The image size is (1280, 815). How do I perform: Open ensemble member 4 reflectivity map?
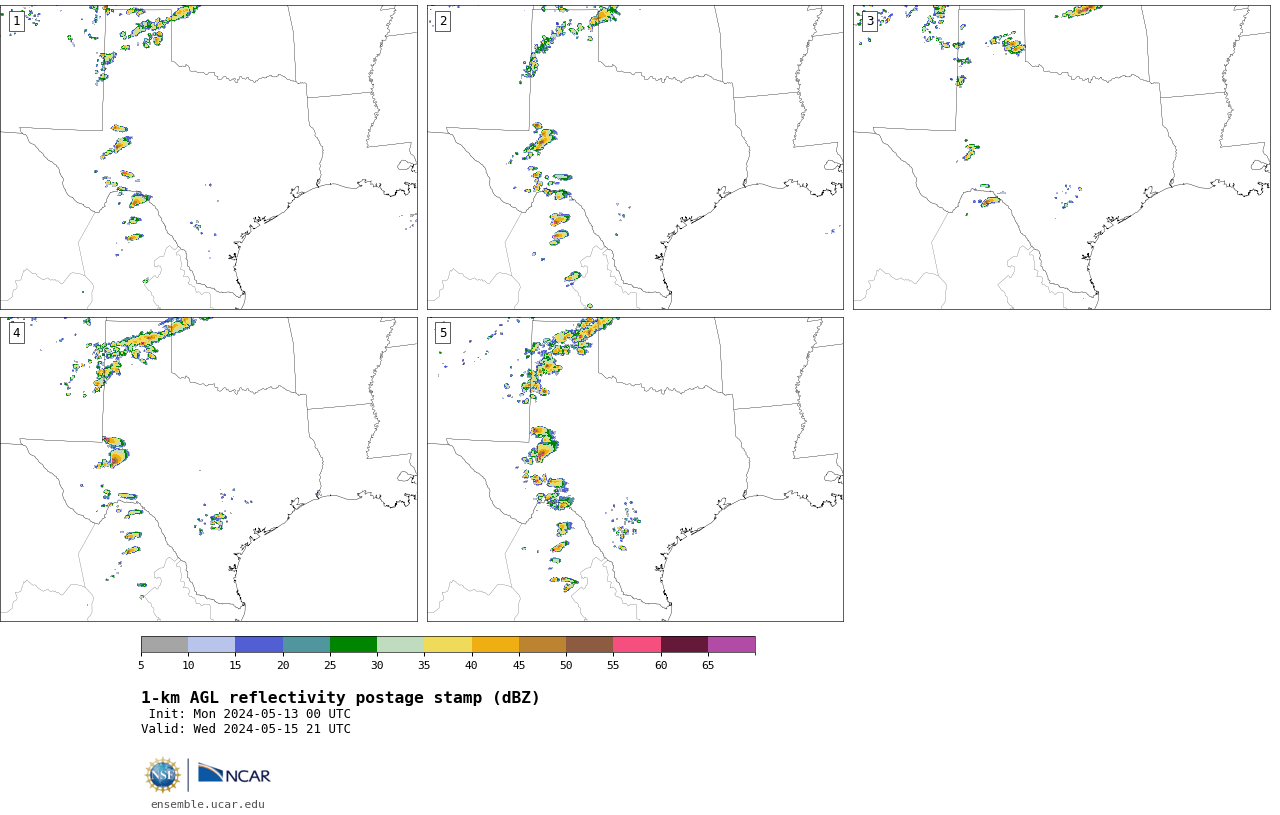click(x=208, y=469)
